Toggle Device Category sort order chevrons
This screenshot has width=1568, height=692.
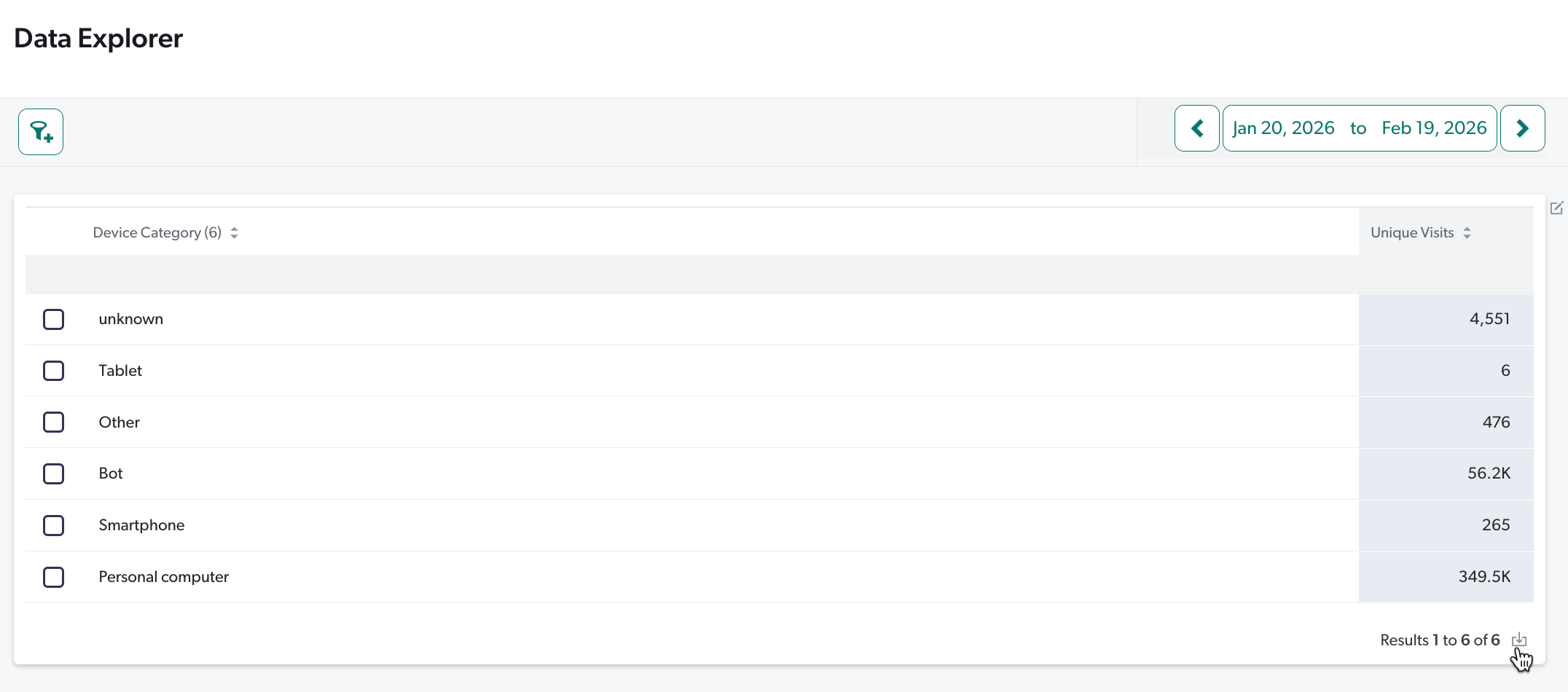click(x=234, y=232)
